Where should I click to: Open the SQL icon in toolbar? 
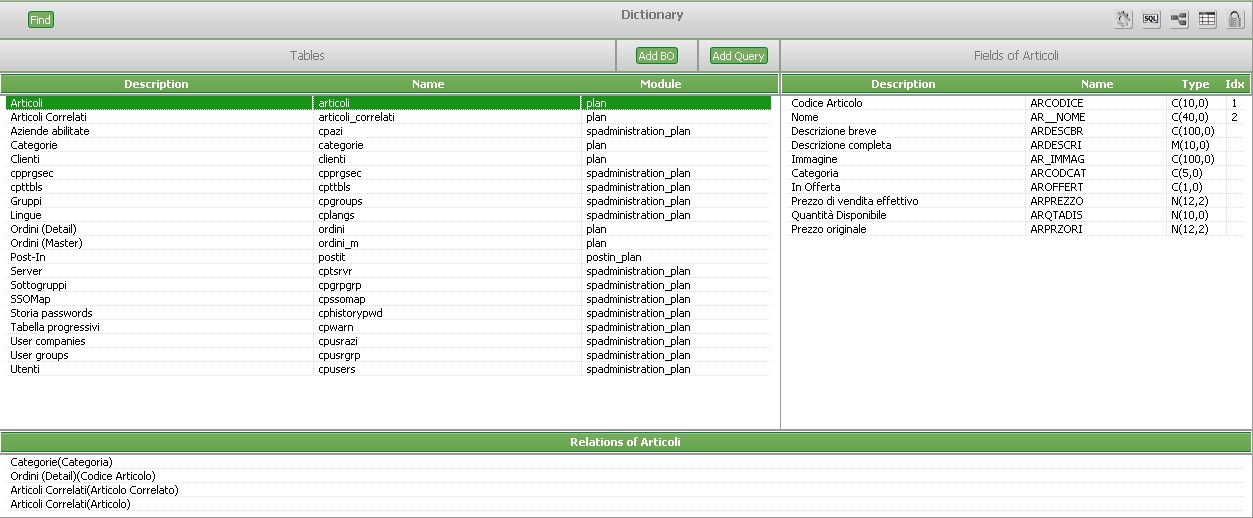point(1151,20)
